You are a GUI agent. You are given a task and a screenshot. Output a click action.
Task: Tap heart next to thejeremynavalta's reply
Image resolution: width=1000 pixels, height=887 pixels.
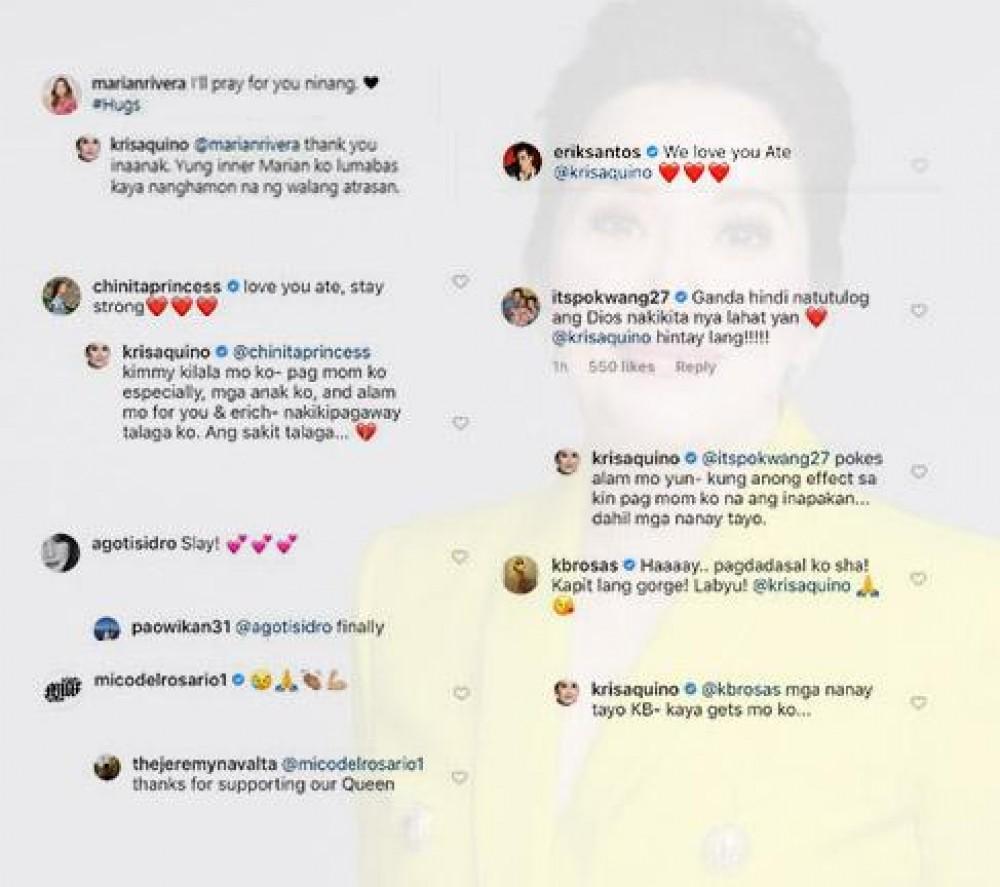pyautogui.click(x=459, y=777)
